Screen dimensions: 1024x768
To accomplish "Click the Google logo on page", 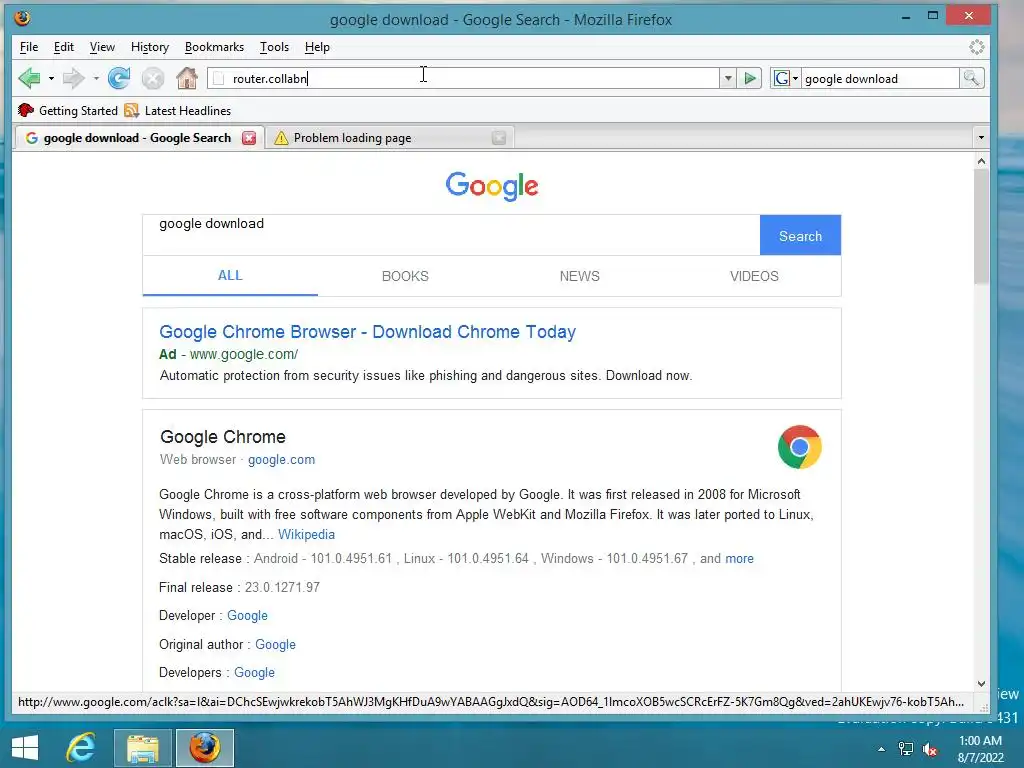I will pyautogui.click(x=492, y=186).
